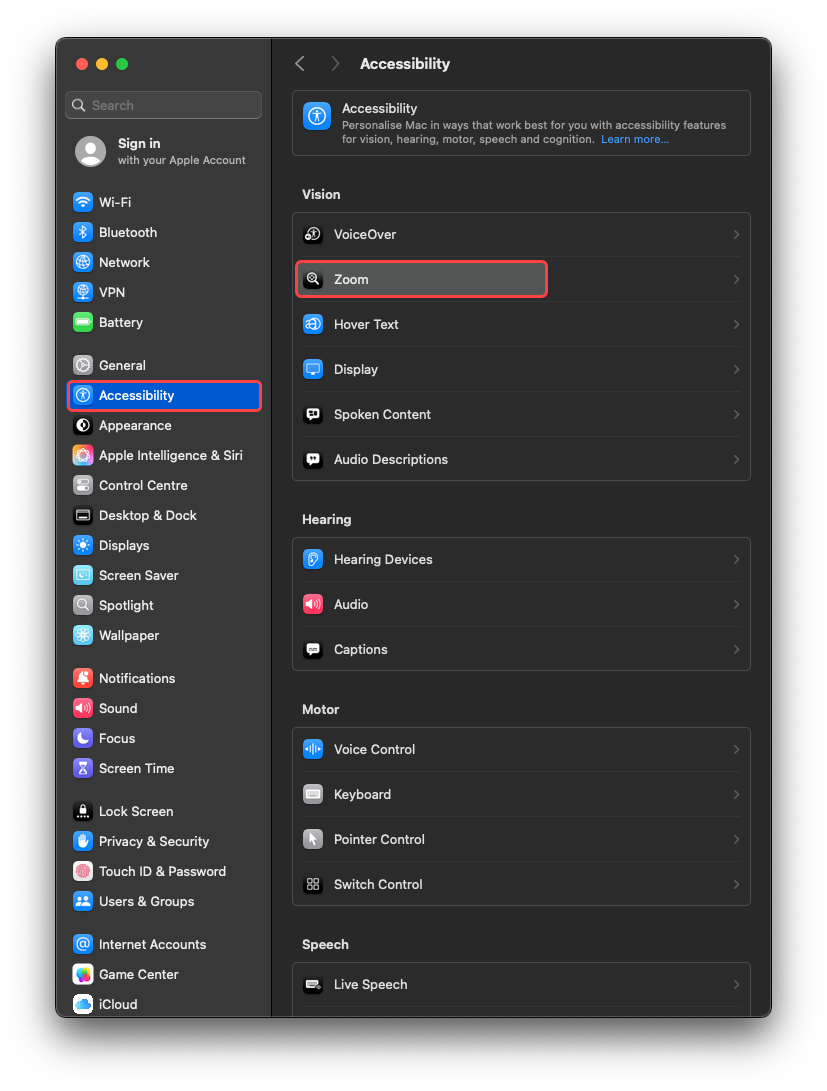Open Audio Descriptions row chevron
This screenshot has height=1091, width=827.
coord(736,459)
